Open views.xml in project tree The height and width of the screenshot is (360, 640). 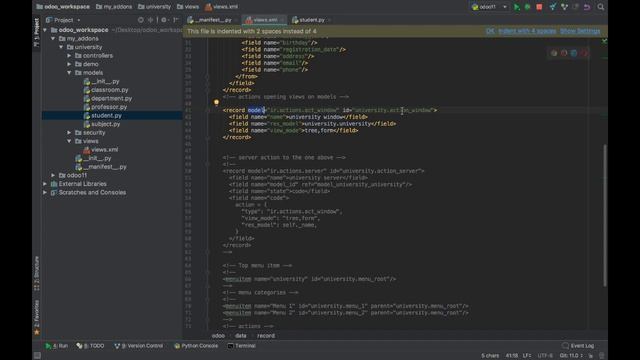click(101, 150)
